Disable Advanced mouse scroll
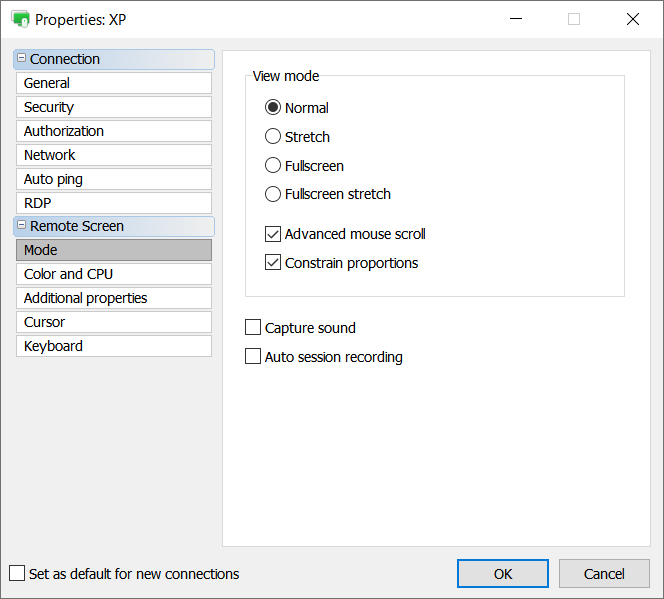This screenshot has height=599, width=664. pos(273,234)
